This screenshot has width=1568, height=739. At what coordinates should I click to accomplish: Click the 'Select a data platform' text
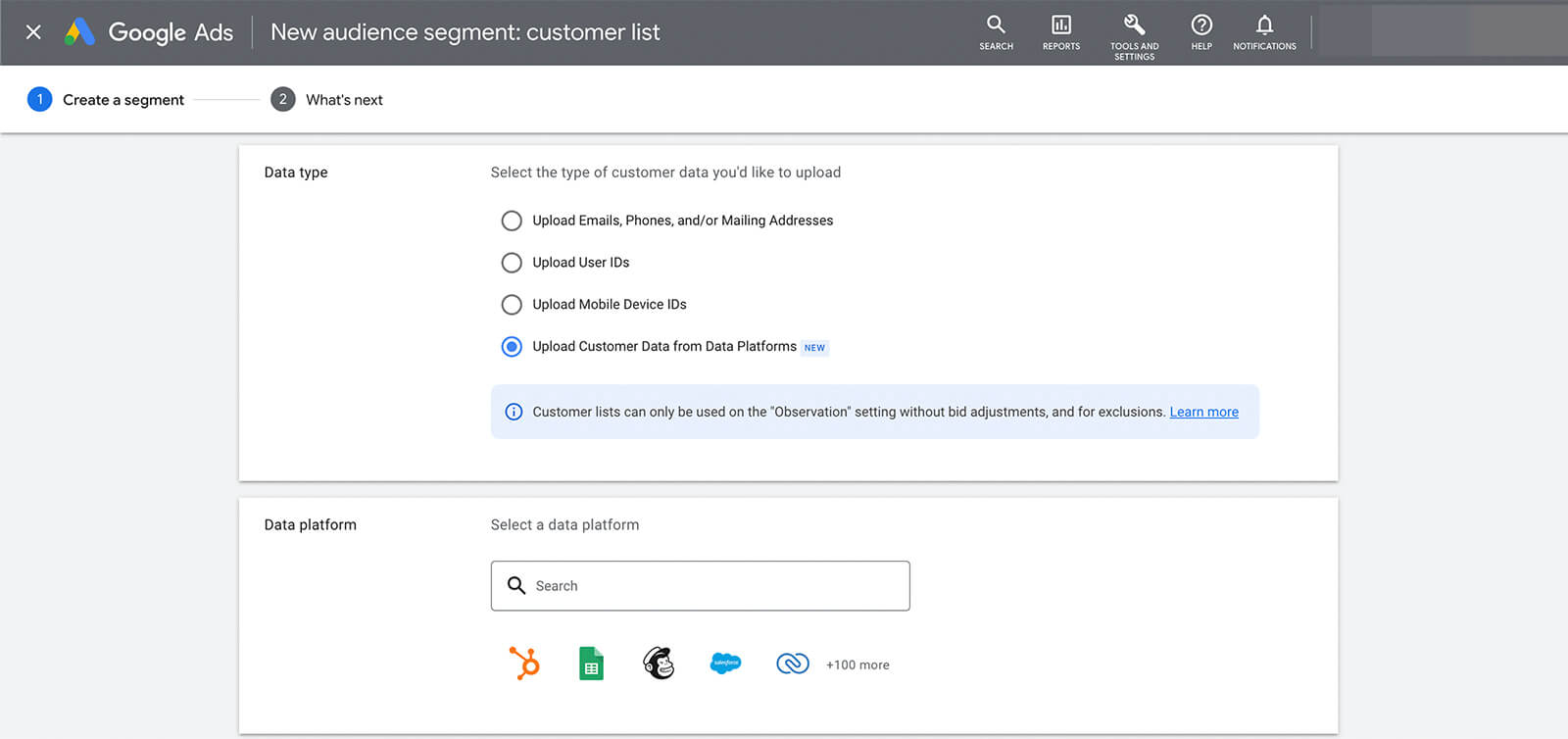coord(564,525)
